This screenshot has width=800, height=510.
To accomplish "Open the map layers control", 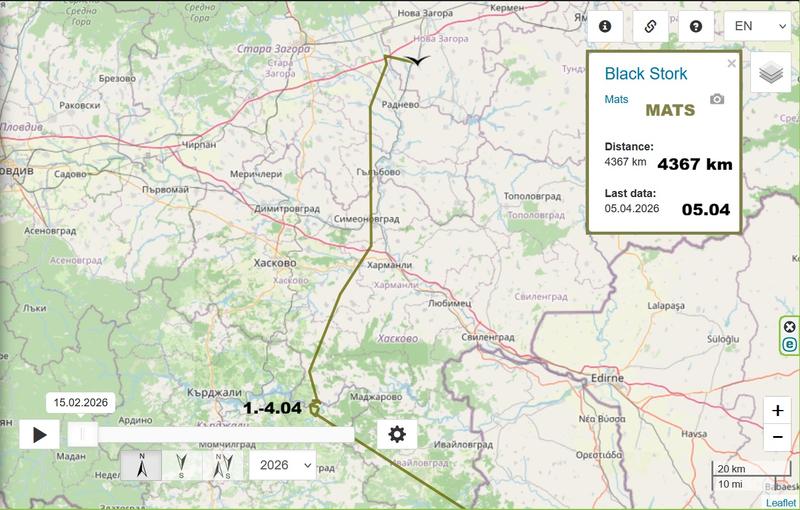I will pos(771,72).
